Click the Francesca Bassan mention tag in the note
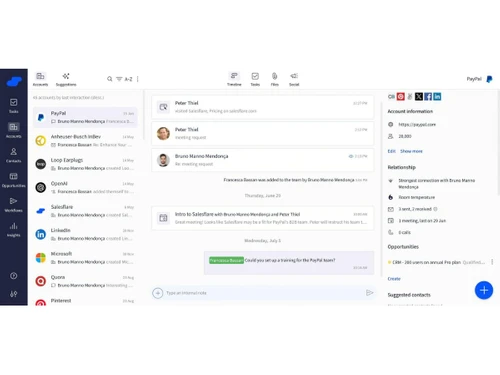Image resolution: width=500 pixels, height=375 pixels. click(x=226, y=260)
